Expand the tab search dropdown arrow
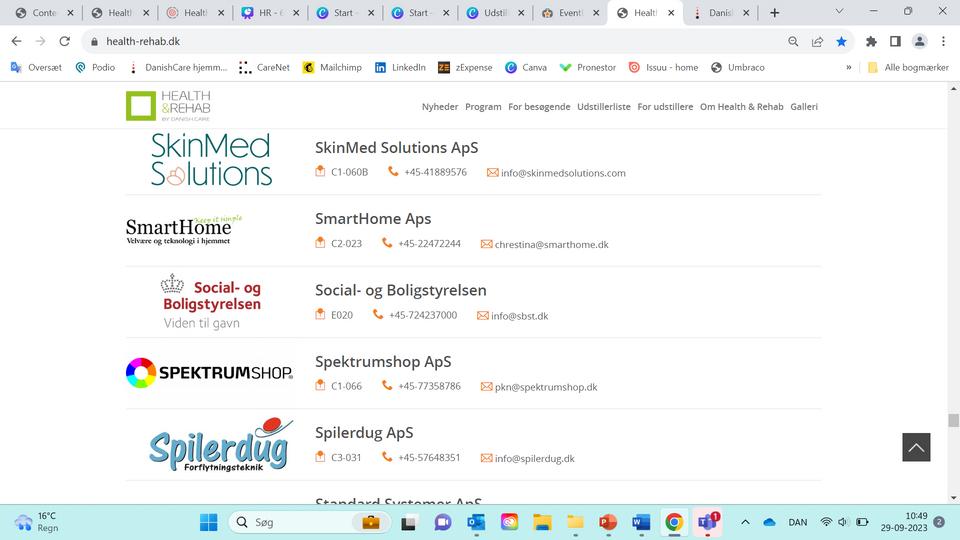This screenshot has height=540, width=960. (x=839, y=11)
